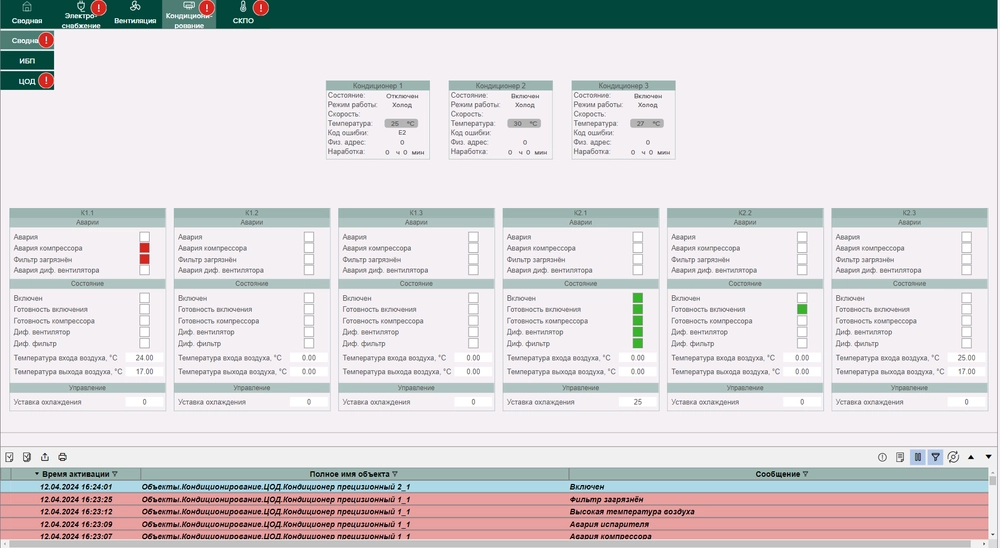Click the print icon in alarm toolbar
Image resolution: width=1000 pixels, height=548 pixels.
coord(62,457)
